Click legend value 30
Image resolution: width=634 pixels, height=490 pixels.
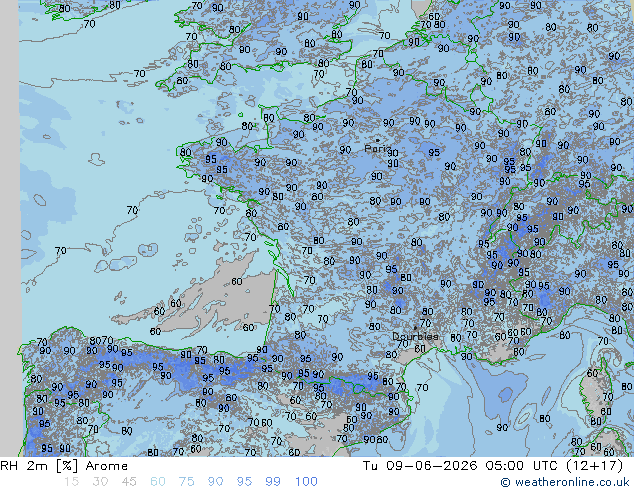click(100, 482)
